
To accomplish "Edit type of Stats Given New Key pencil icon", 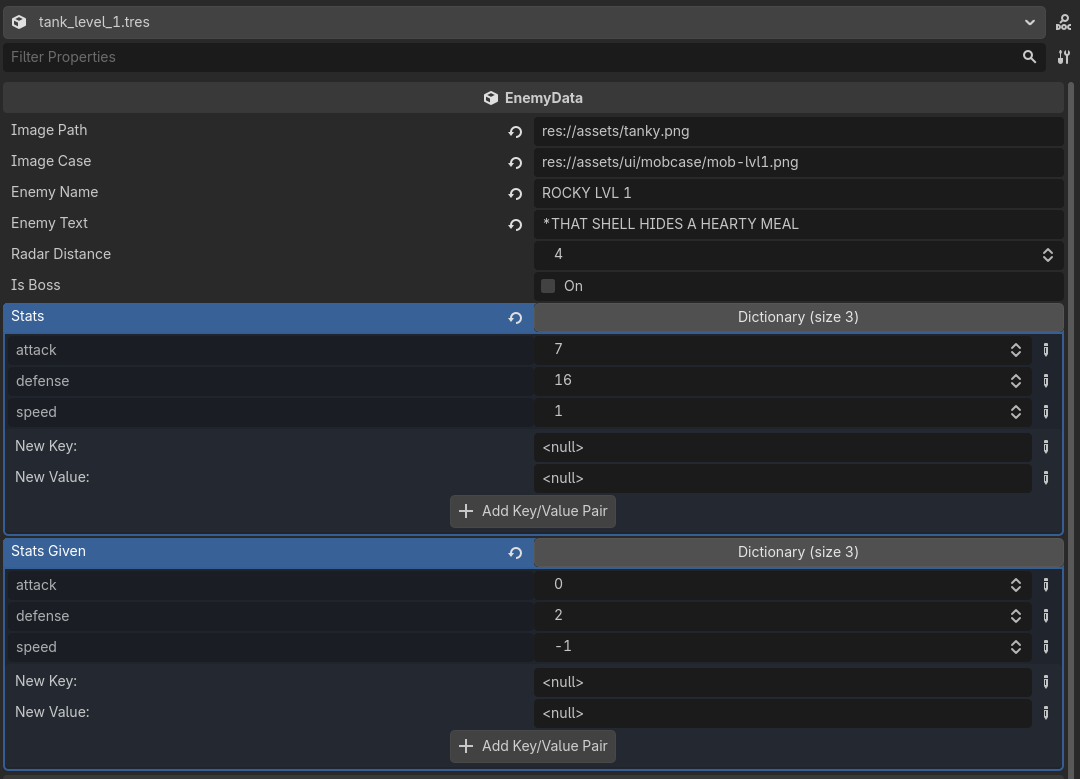I will (1046, 682).
